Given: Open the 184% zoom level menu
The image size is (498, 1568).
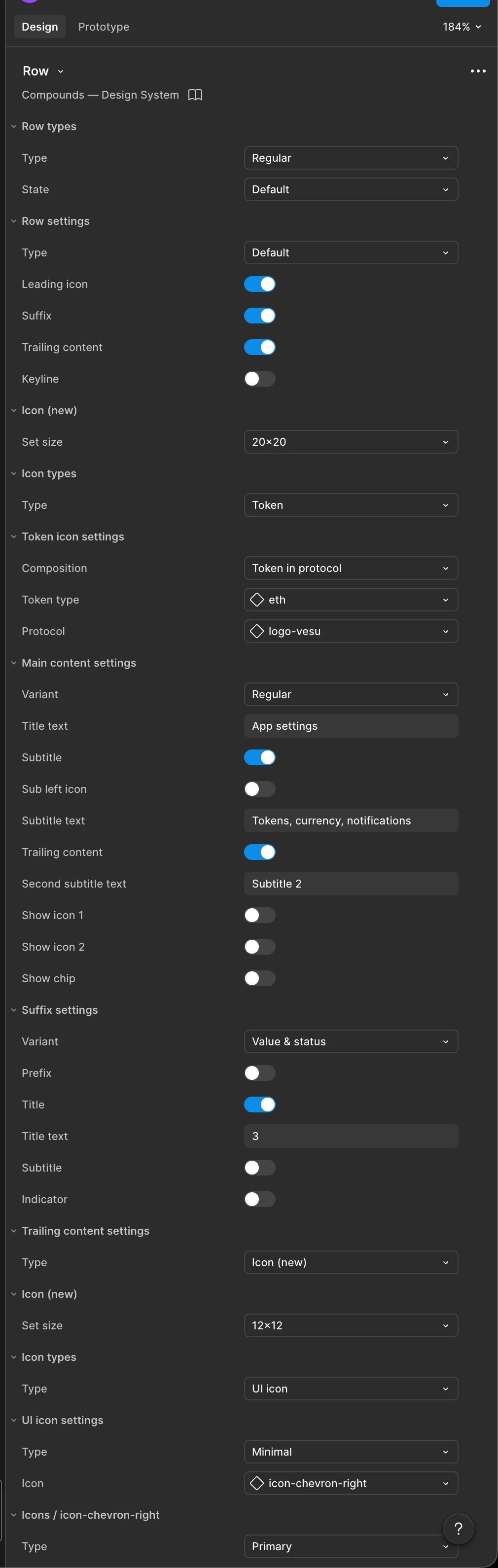Looking at the screenshot, I should click(x=462, y=27).
